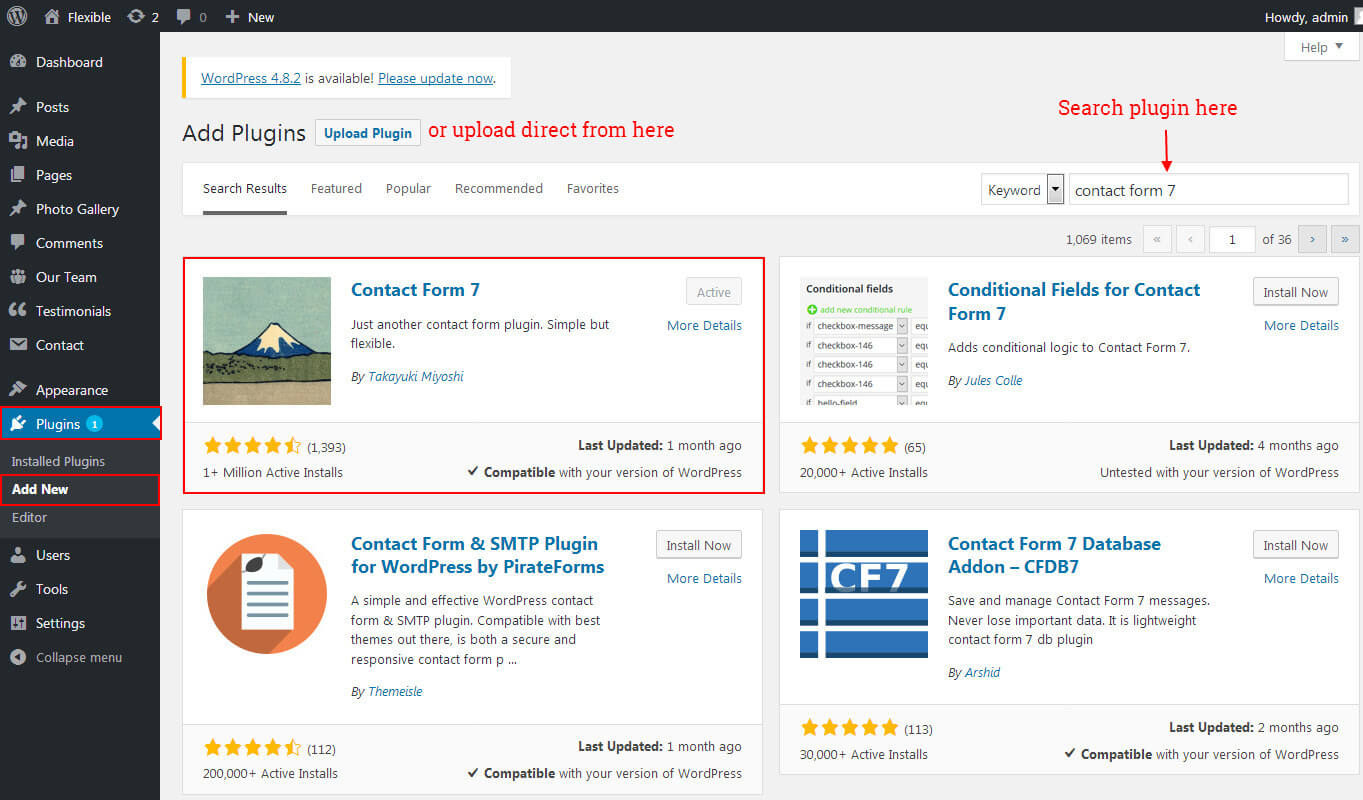Image resolution: width=1363 pixels, height=800 pixels.
Task: Expand the Help panel dropdown
Action: (x=1321, y=47)
